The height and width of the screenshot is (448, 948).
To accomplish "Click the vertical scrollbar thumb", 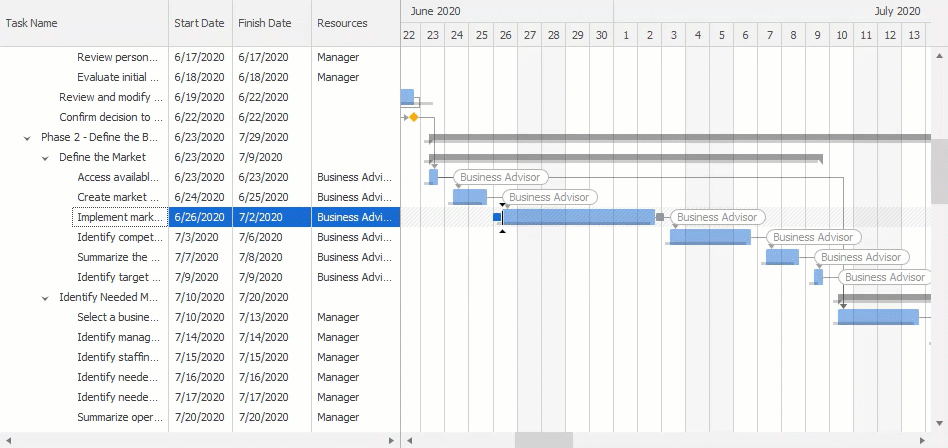I will pos(940,171).
